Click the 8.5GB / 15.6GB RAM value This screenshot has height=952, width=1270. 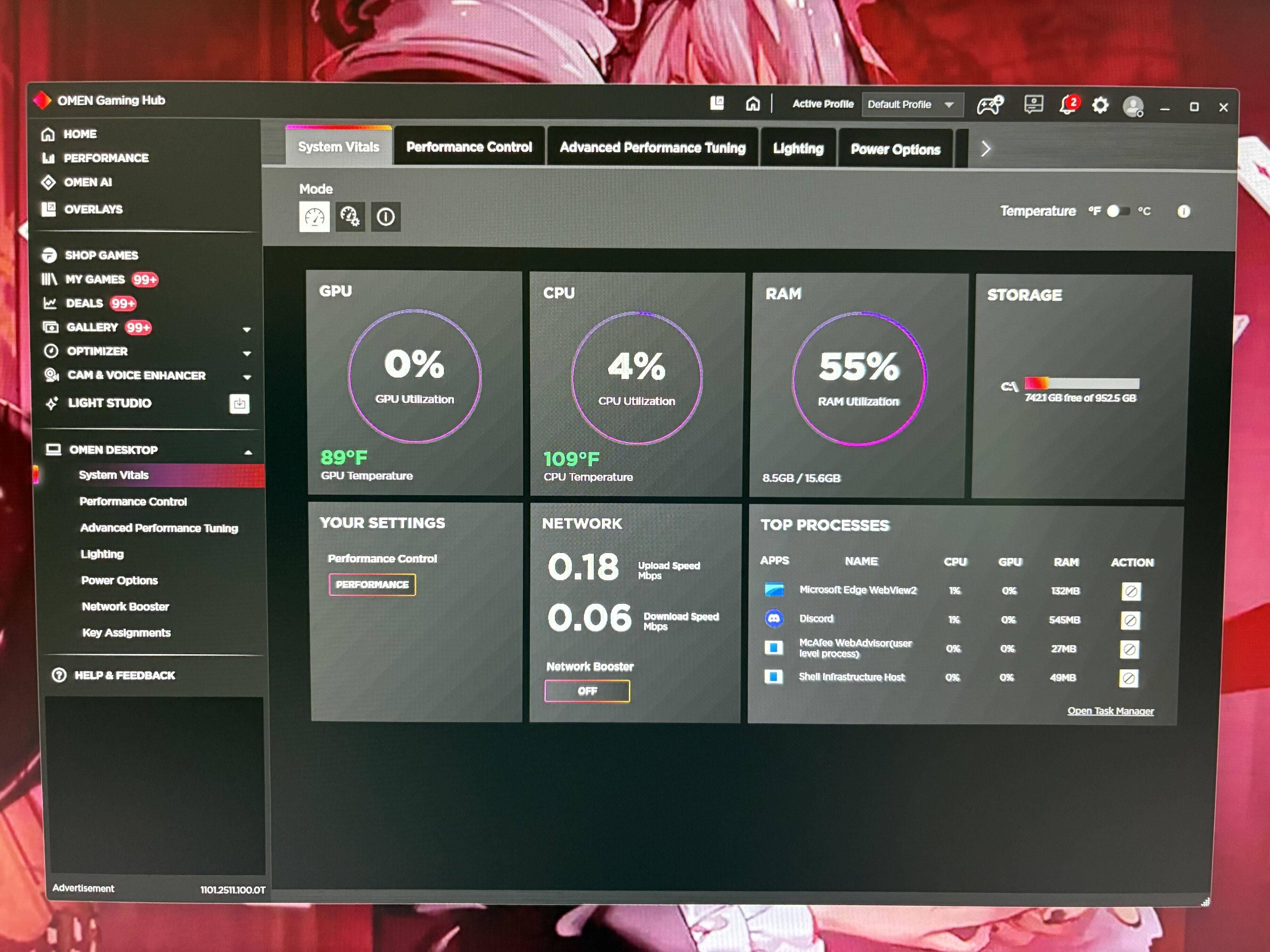(x=802, y=478)
